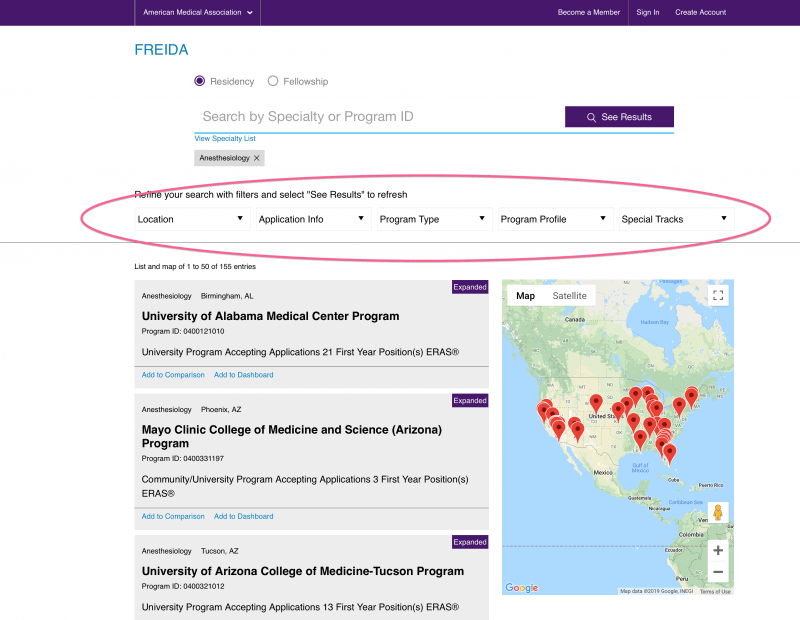Viewport: 800px width, 620px height.
Task: Click the Terms of Use map link
Action: point(715,591)
